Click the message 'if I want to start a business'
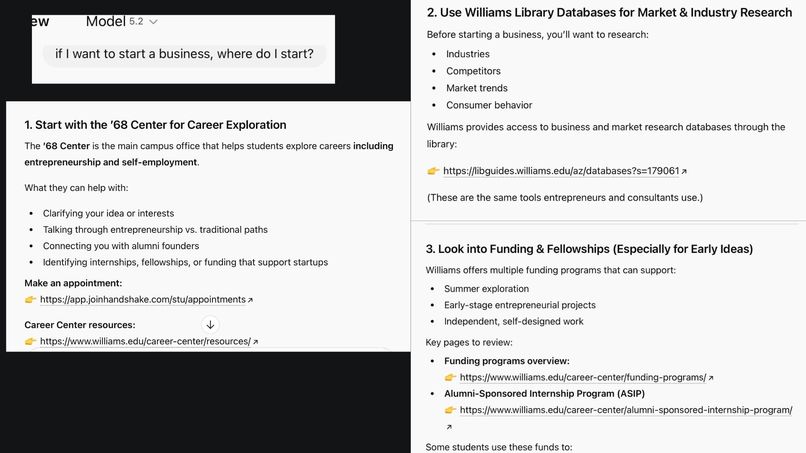The image size is (806, 453). pos(184,54)
